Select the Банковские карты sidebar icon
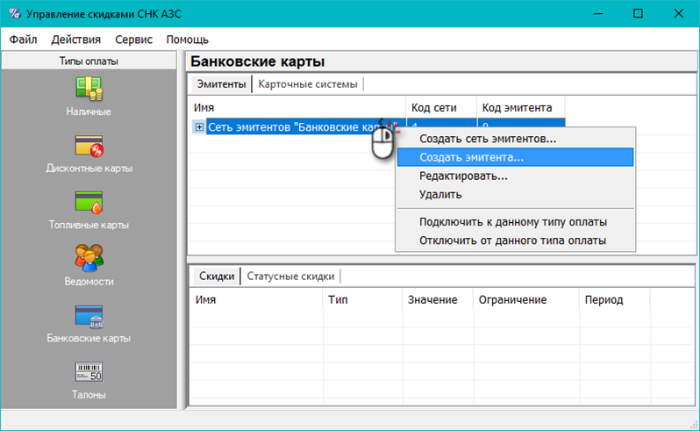The width and height of the screenshot is (700, 431). pos(89,317)
